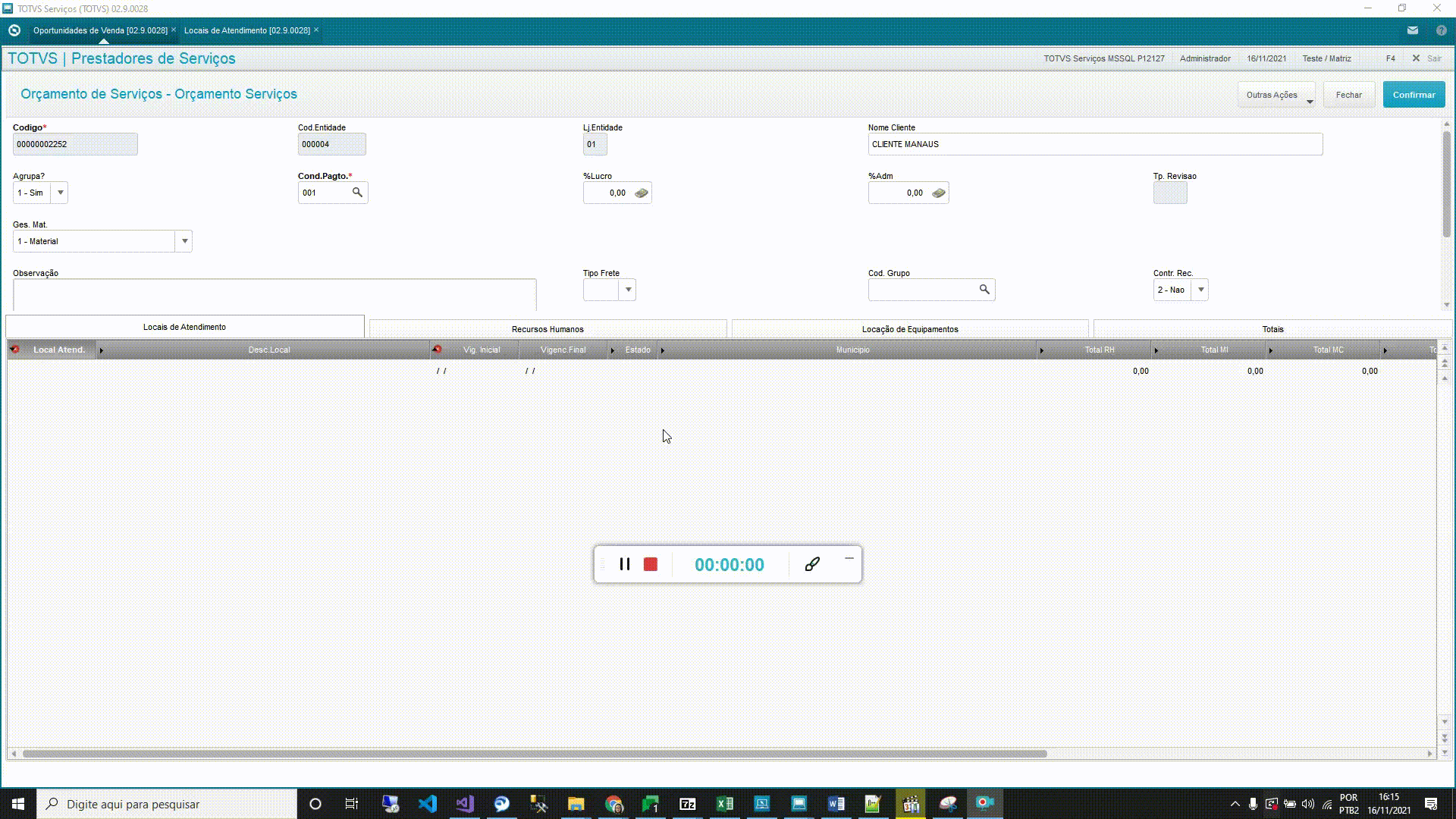Minimize the recorder toolbar
The width and height of the screenshot is (1456, 819).
849,559
